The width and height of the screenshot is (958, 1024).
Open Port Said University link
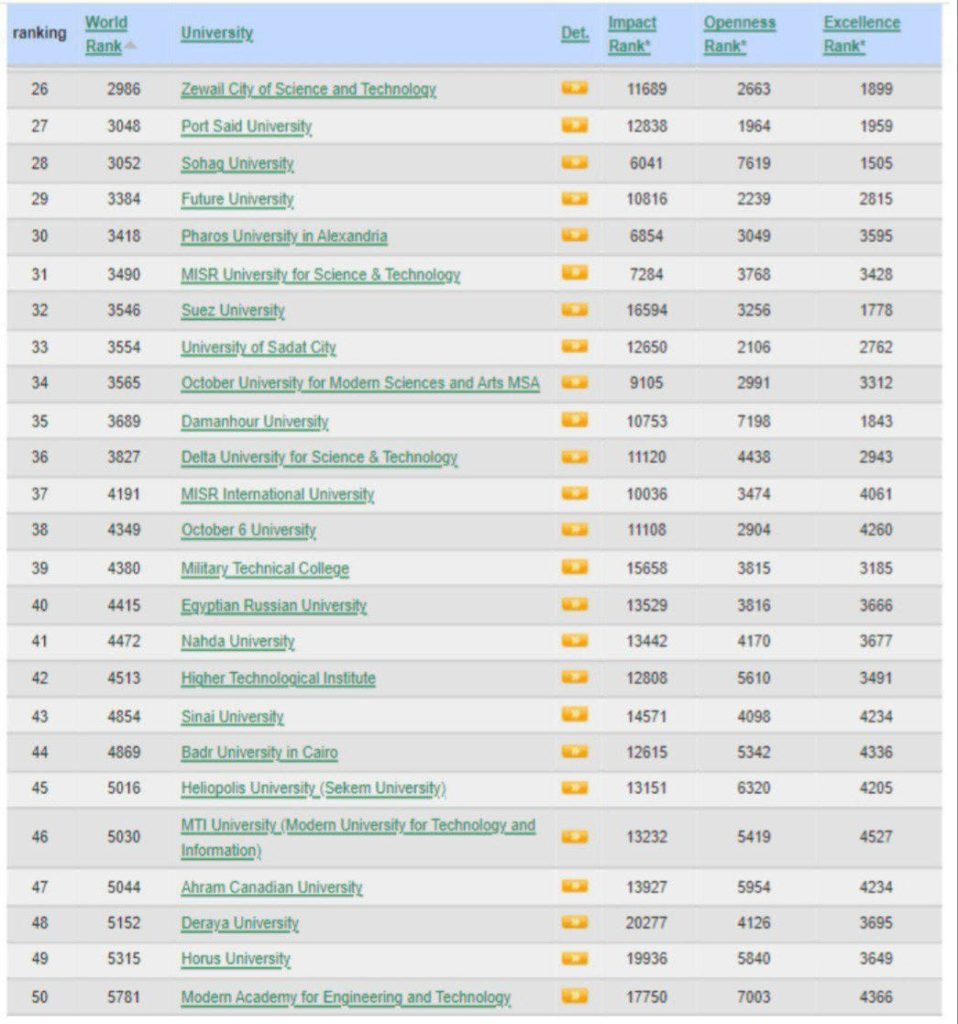coord(247,126)
